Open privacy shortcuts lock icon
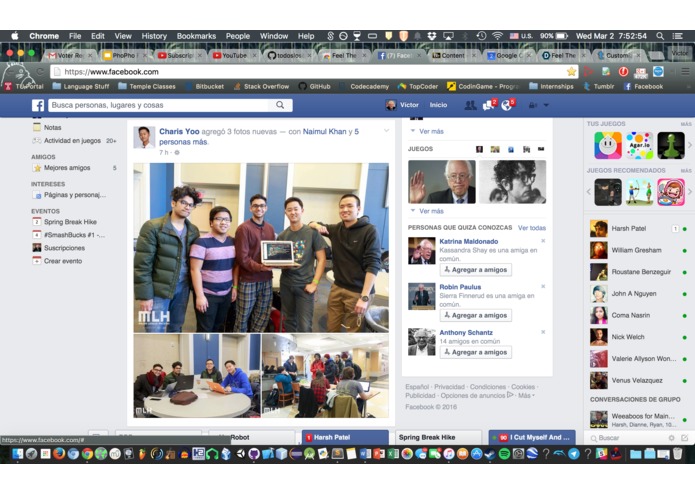The width and height of the screenshot is (695, 494). pyautogui.click(x=533, y=105)
